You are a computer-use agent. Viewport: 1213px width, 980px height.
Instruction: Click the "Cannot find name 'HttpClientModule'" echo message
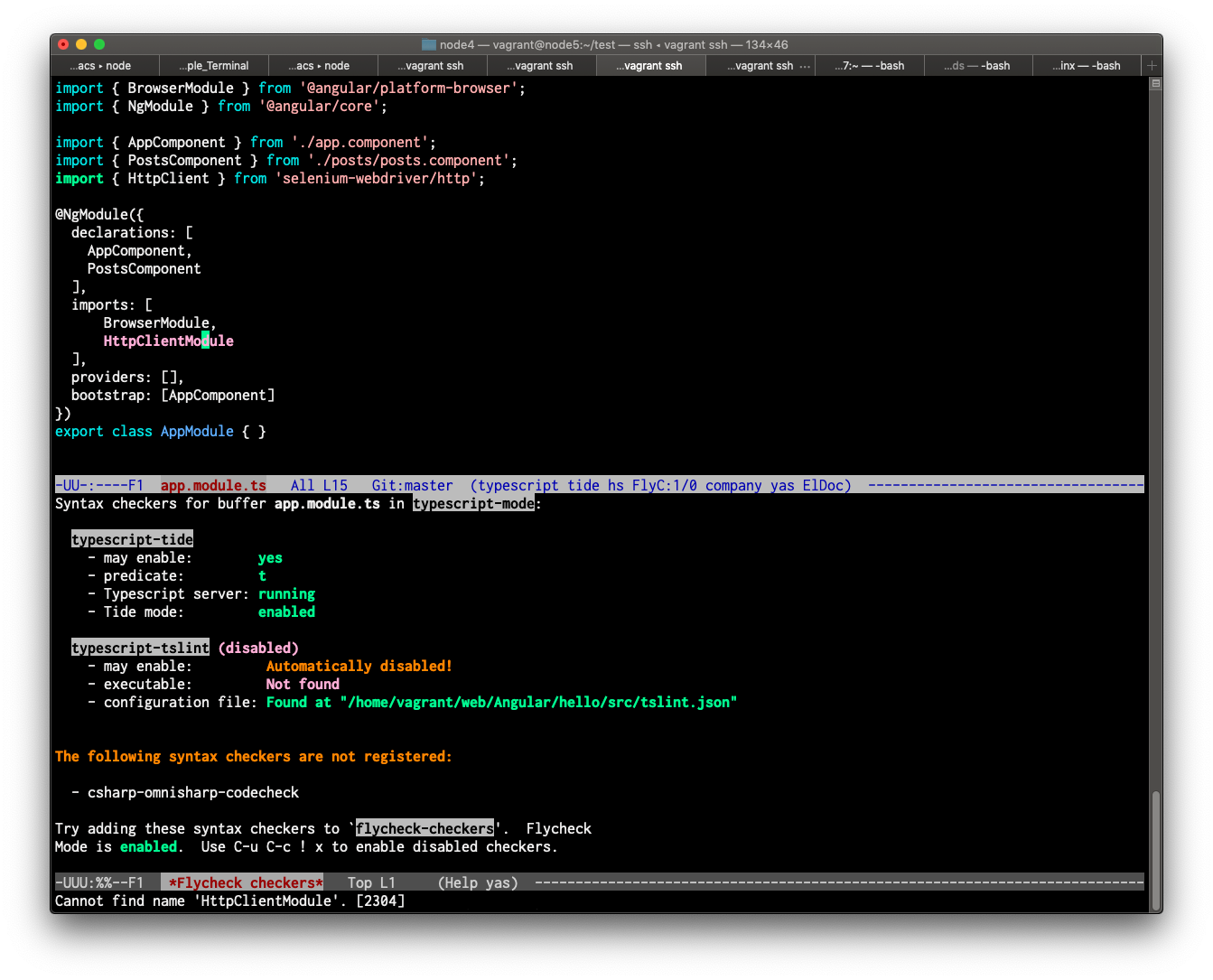(230, 901)
